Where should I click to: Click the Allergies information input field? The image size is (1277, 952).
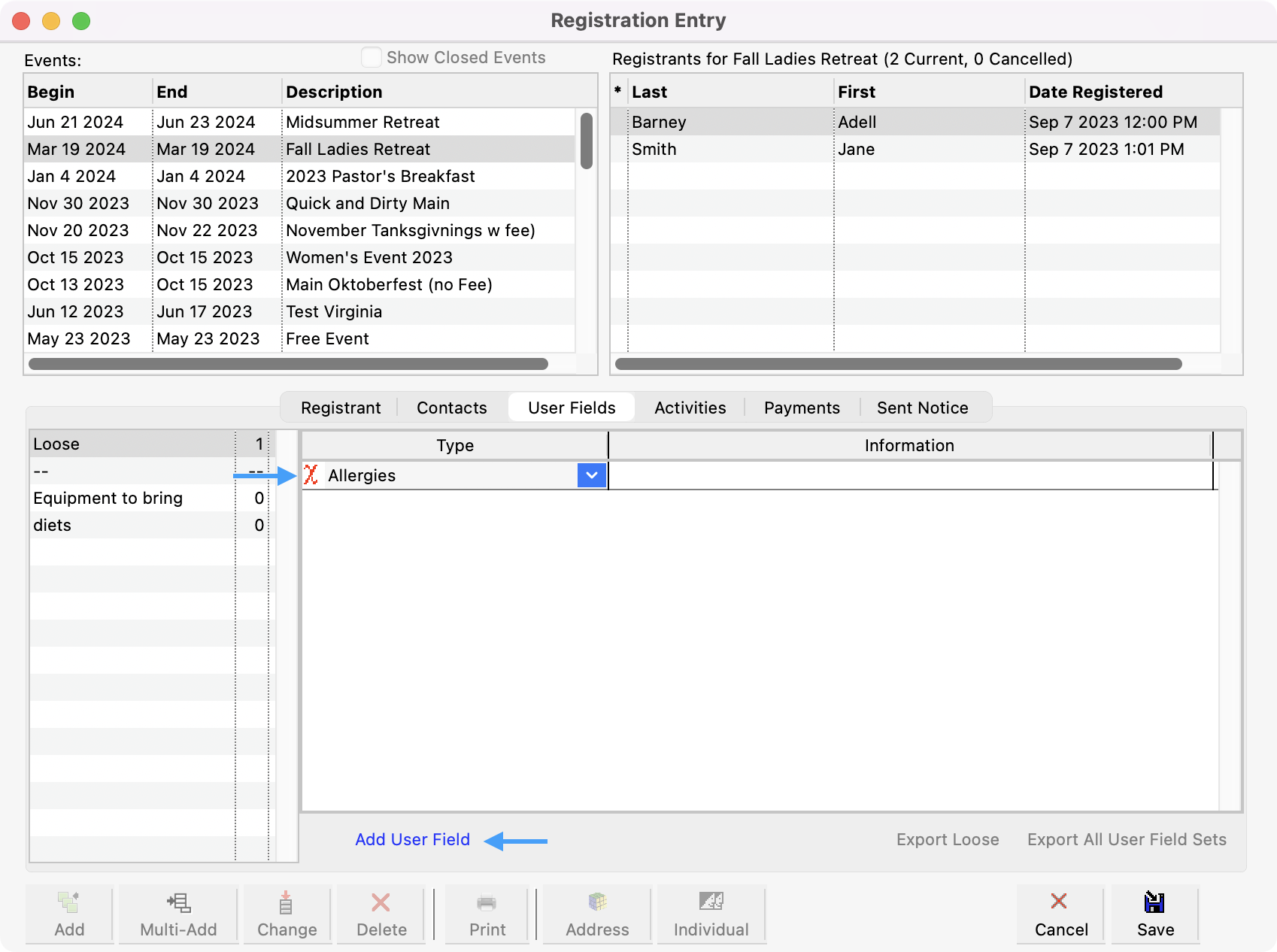point(909,475)
